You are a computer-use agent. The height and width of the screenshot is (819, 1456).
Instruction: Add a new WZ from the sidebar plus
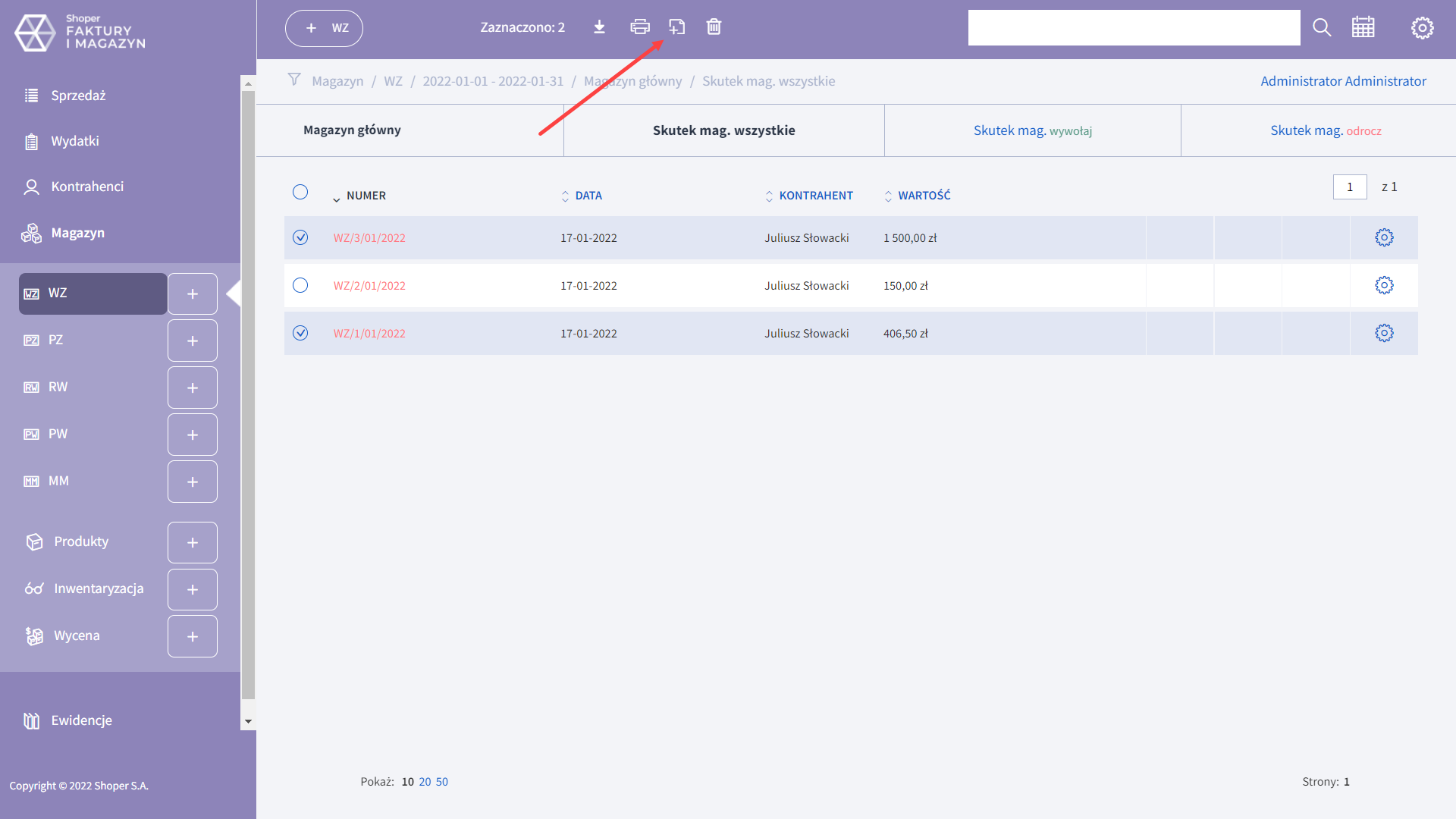(x=193, y=293)
